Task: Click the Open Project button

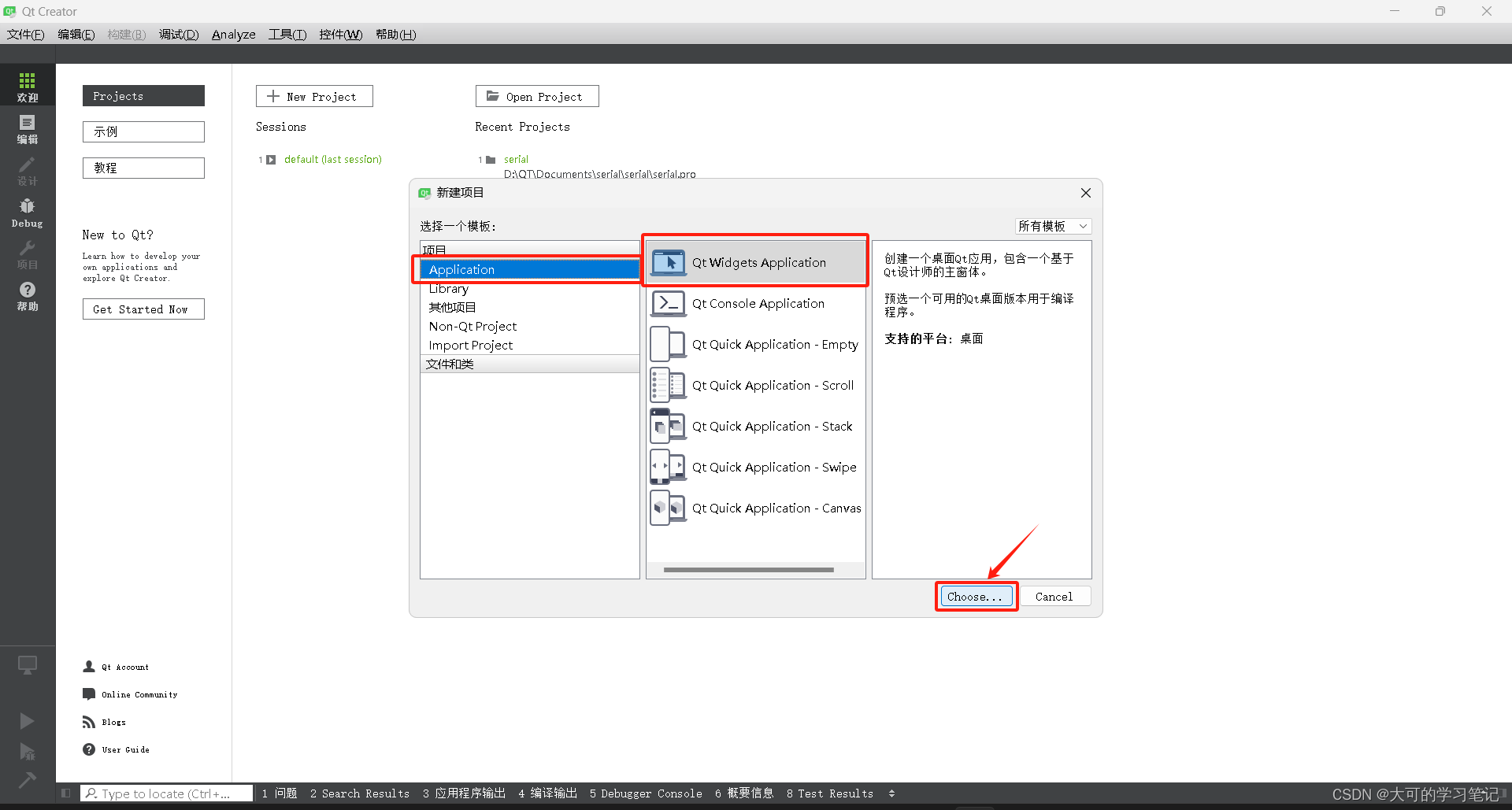Action: (x=537, y=96)
